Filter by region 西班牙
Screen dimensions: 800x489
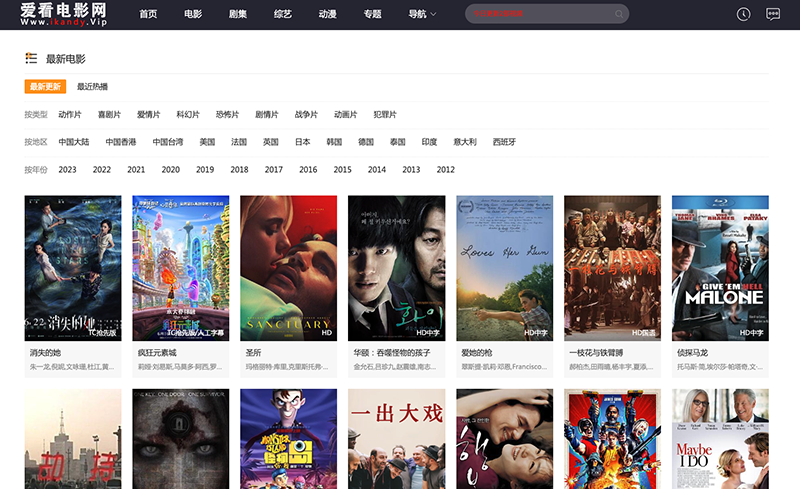pyautogui.click(x=504, y=142)
